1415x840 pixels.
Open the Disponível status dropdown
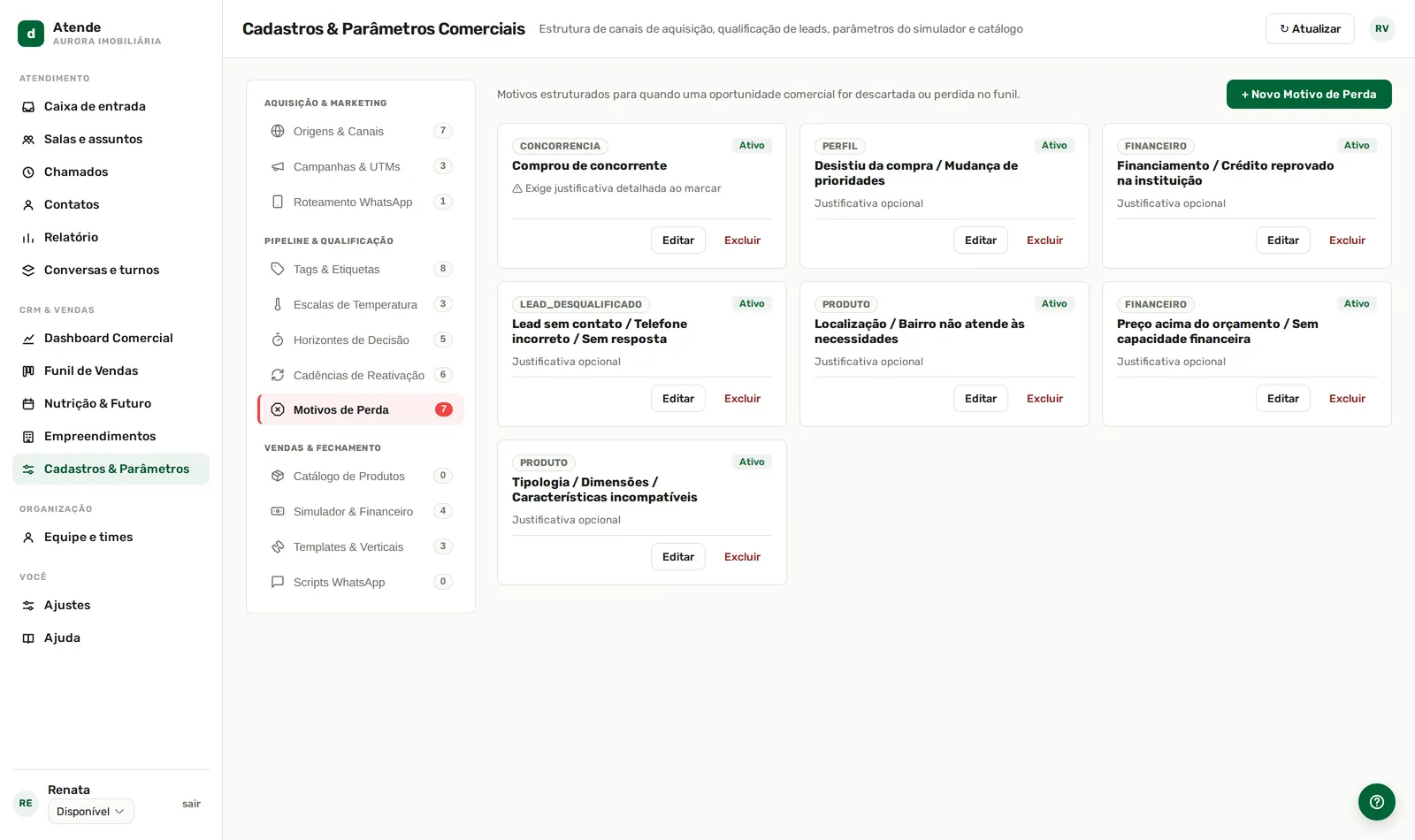[91, 812]
